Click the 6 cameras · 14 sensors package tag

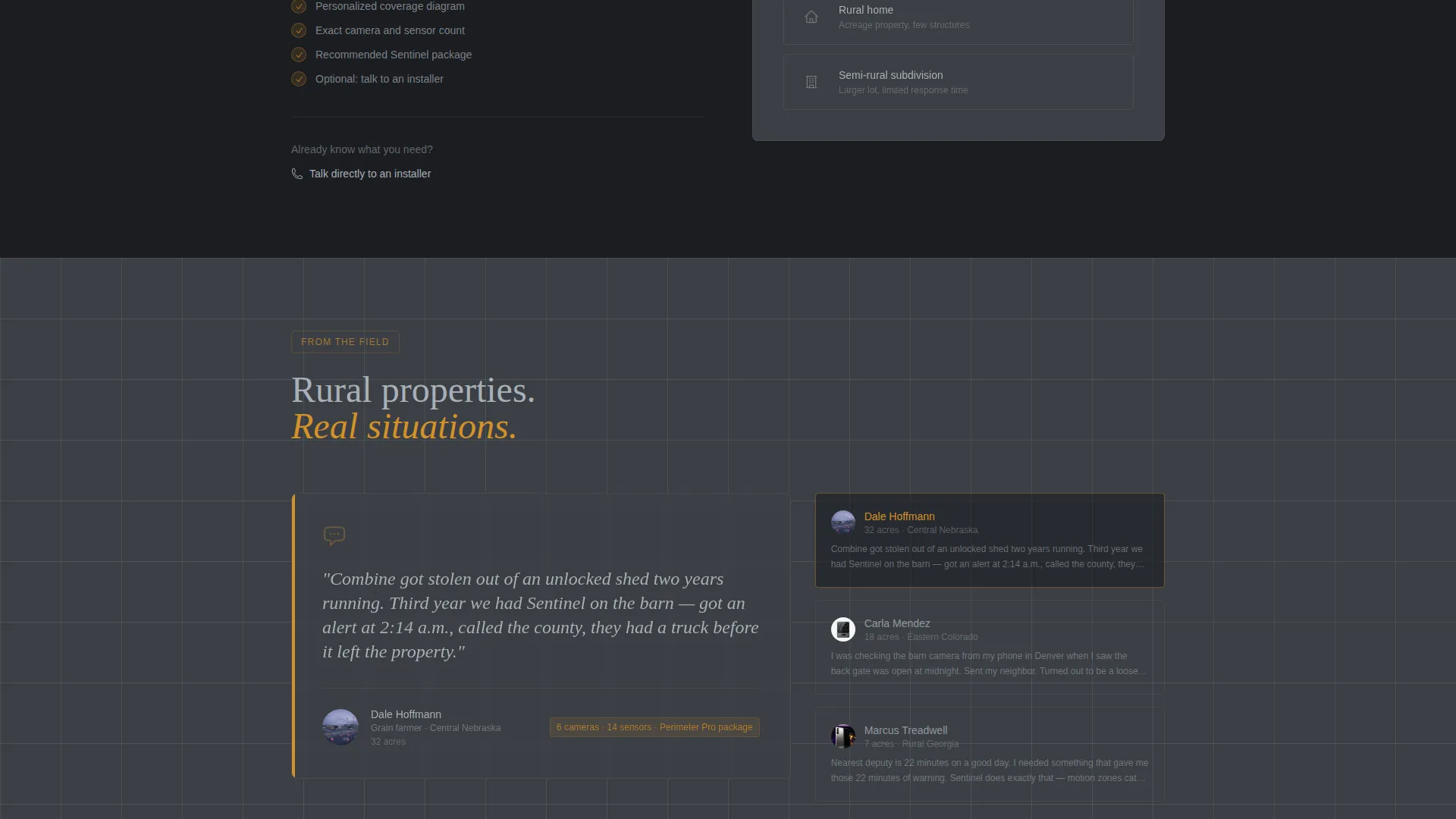coord(654,727)
